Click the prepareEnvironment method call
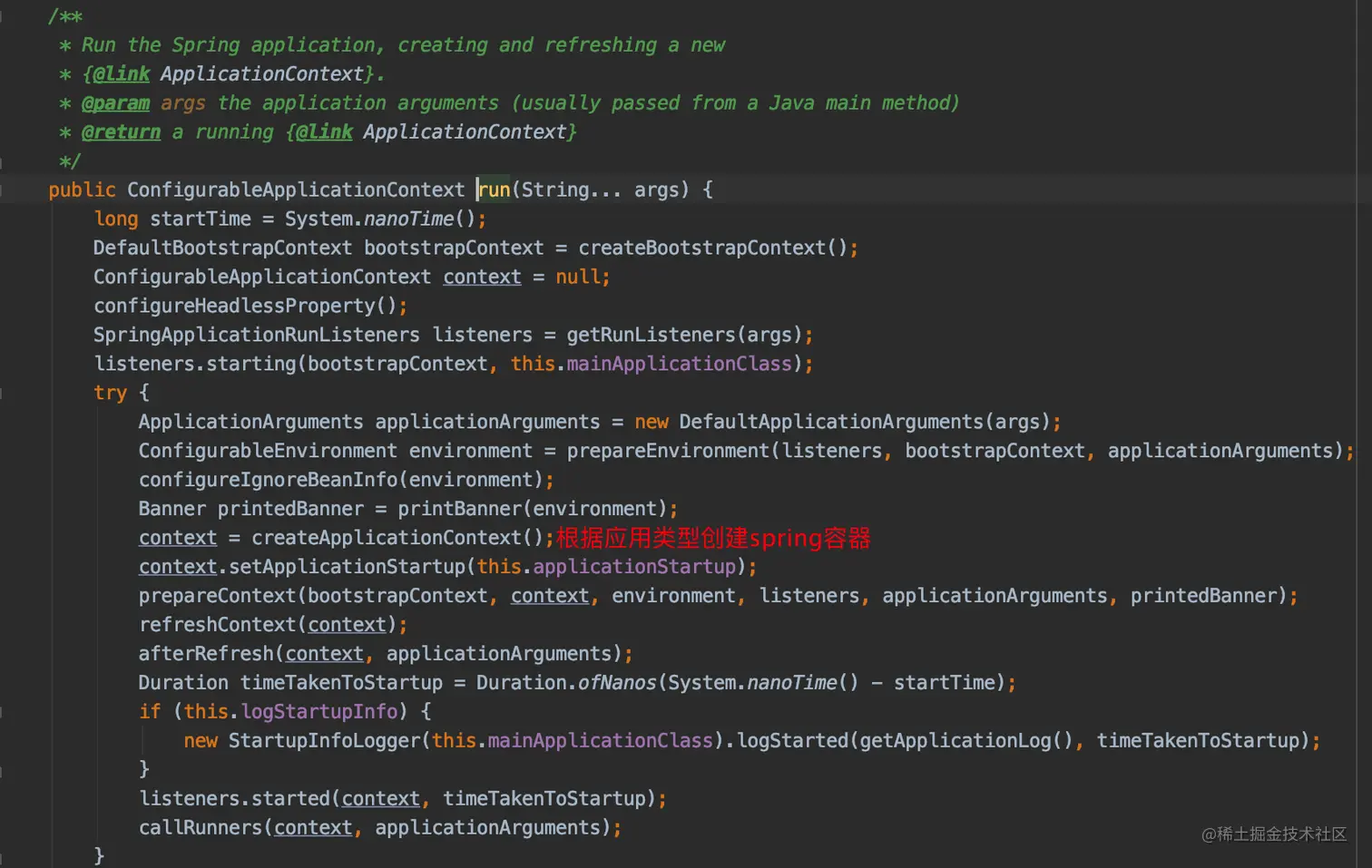 coord(668,451)
